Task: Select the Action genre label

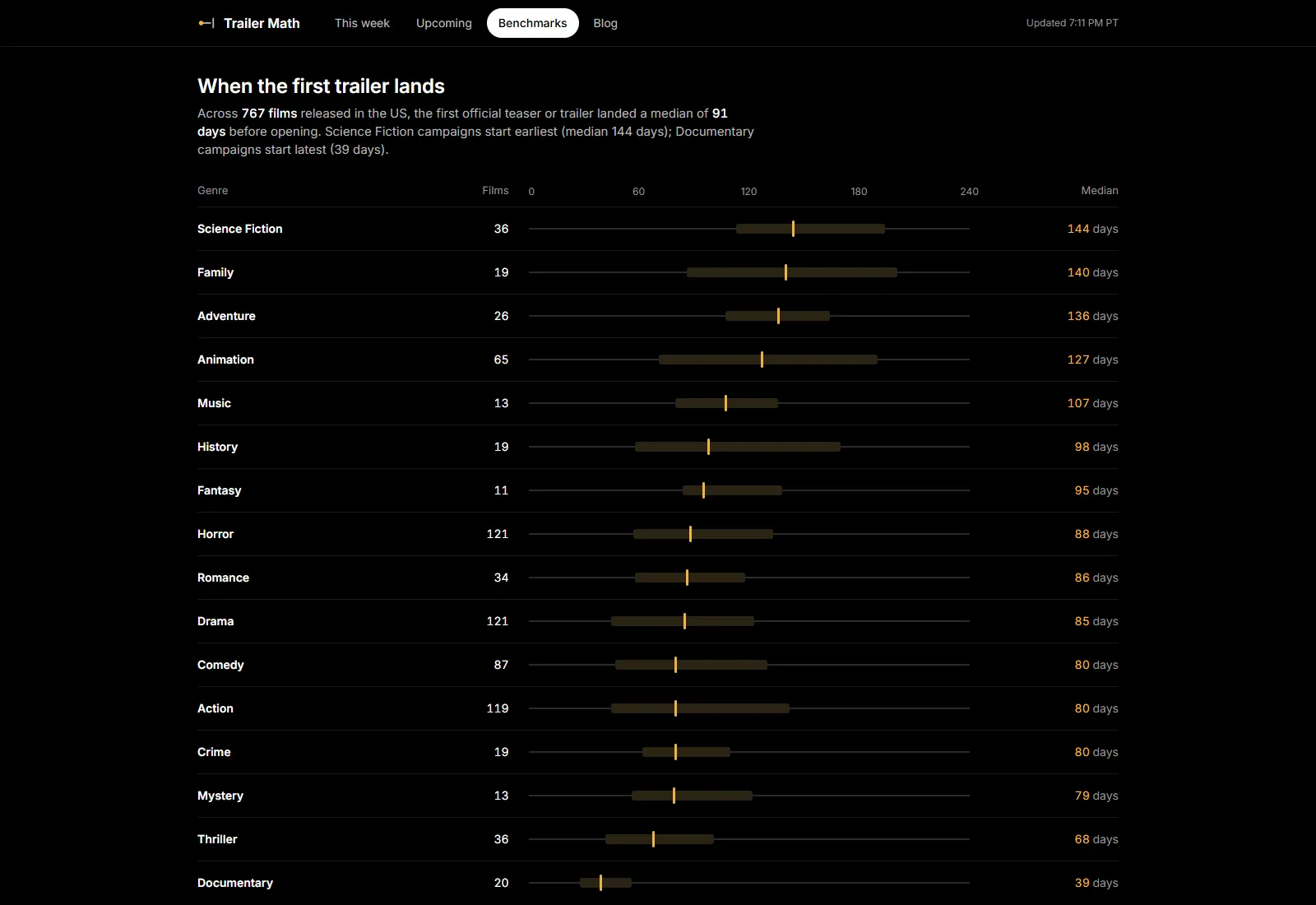Action: pyautogui.click(x=215, y=708)
